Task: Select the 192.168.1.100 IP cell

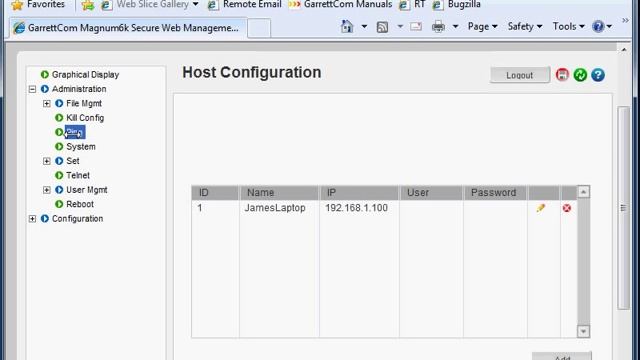Action: (x=356, y=208)
